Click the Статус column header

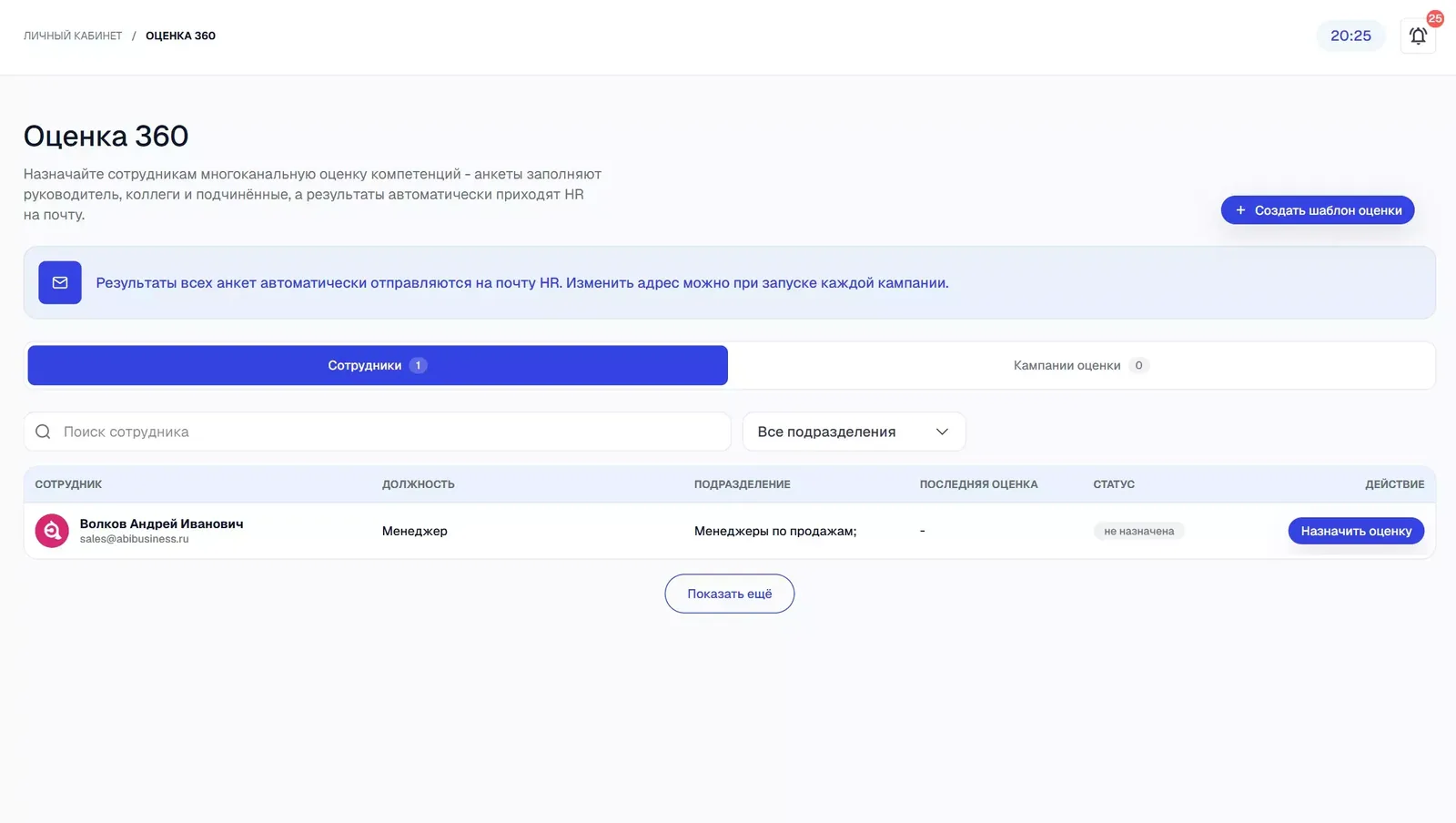(x=1114, y=484)
